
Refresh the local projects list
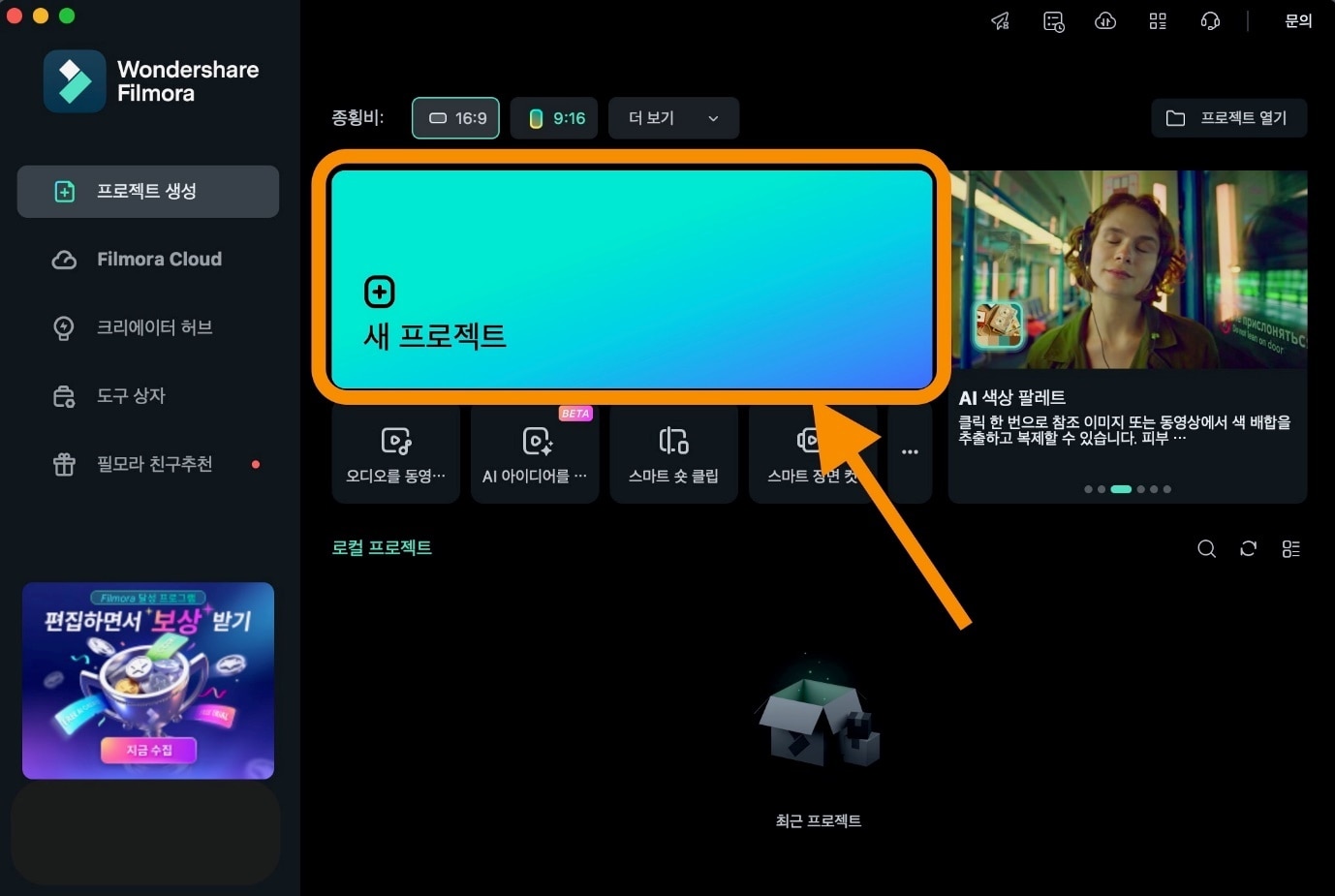(x=1248, y=549)
